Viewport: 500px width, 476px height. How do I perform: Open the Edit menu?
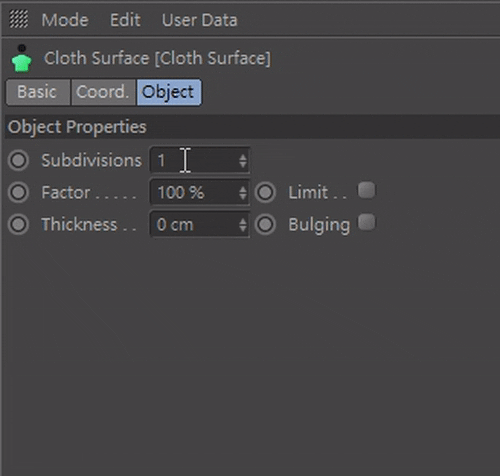click(x=125, y=20)
